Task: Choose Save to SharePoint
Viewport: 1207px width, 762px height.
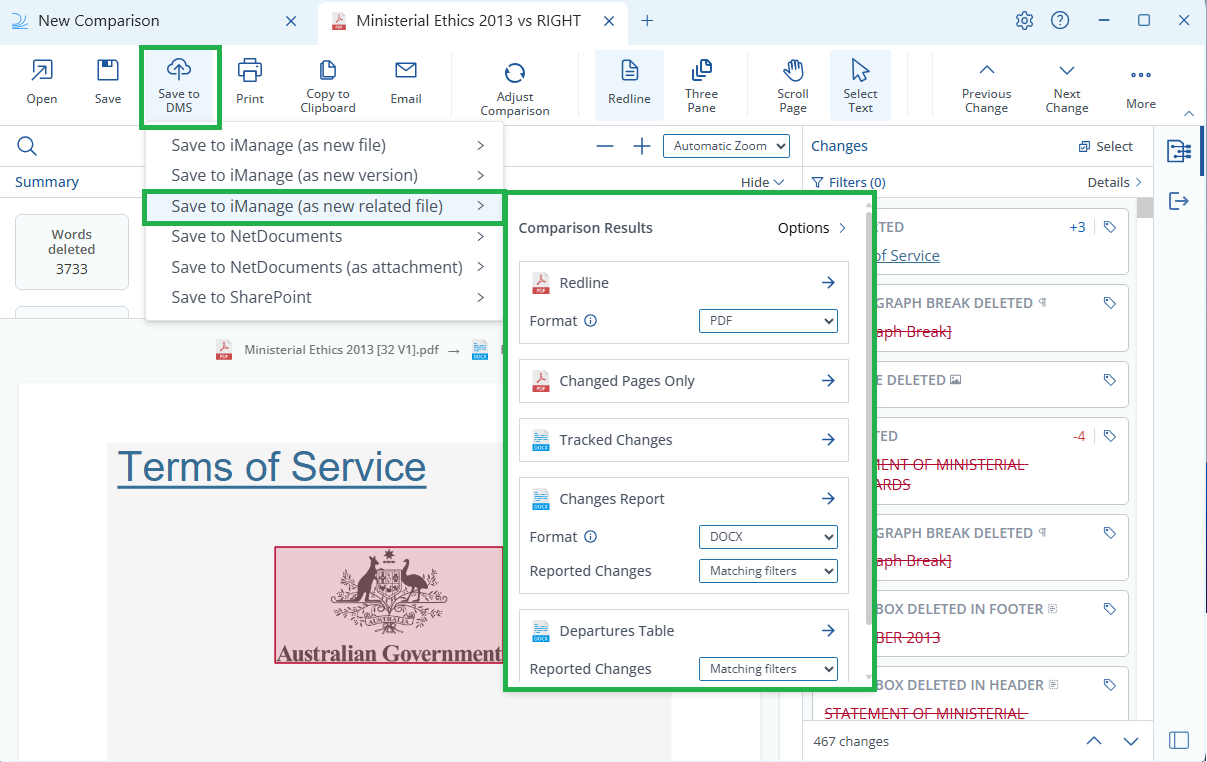Action: (x=324, y=297)
